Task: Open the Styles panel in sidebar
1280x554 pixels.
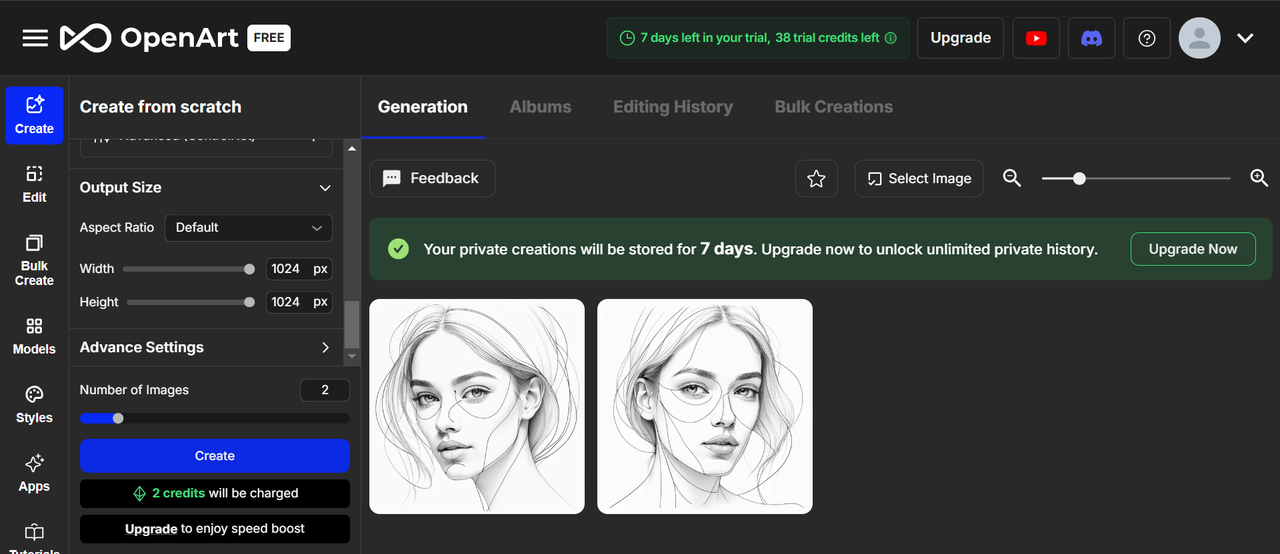Action: pos(34,404)
